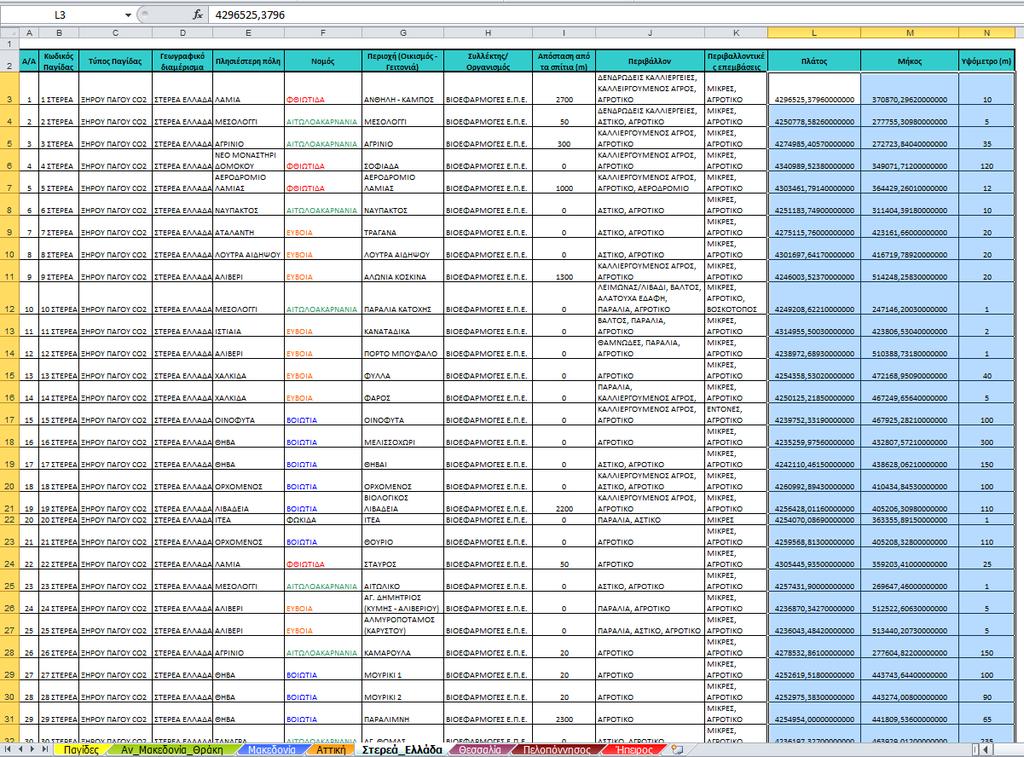The image size is (1024, 757).
Task: Click the cell 370870,29620000000
Action: coord(910,89)
